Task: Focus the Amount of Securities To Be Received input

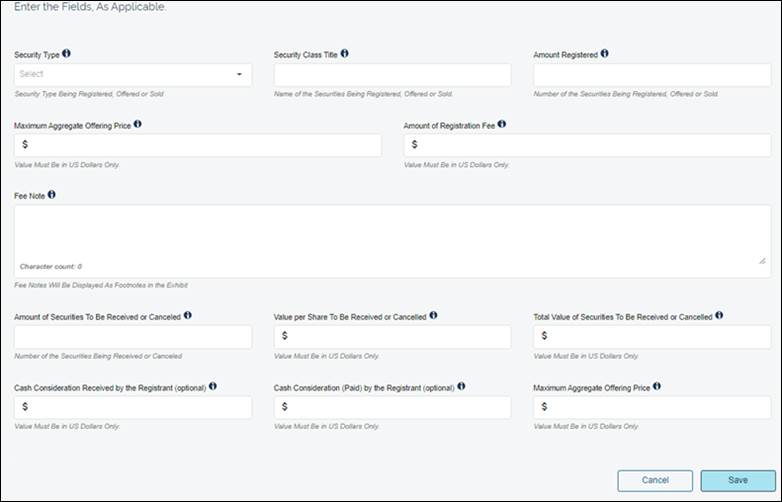Action: pos(133,337)
